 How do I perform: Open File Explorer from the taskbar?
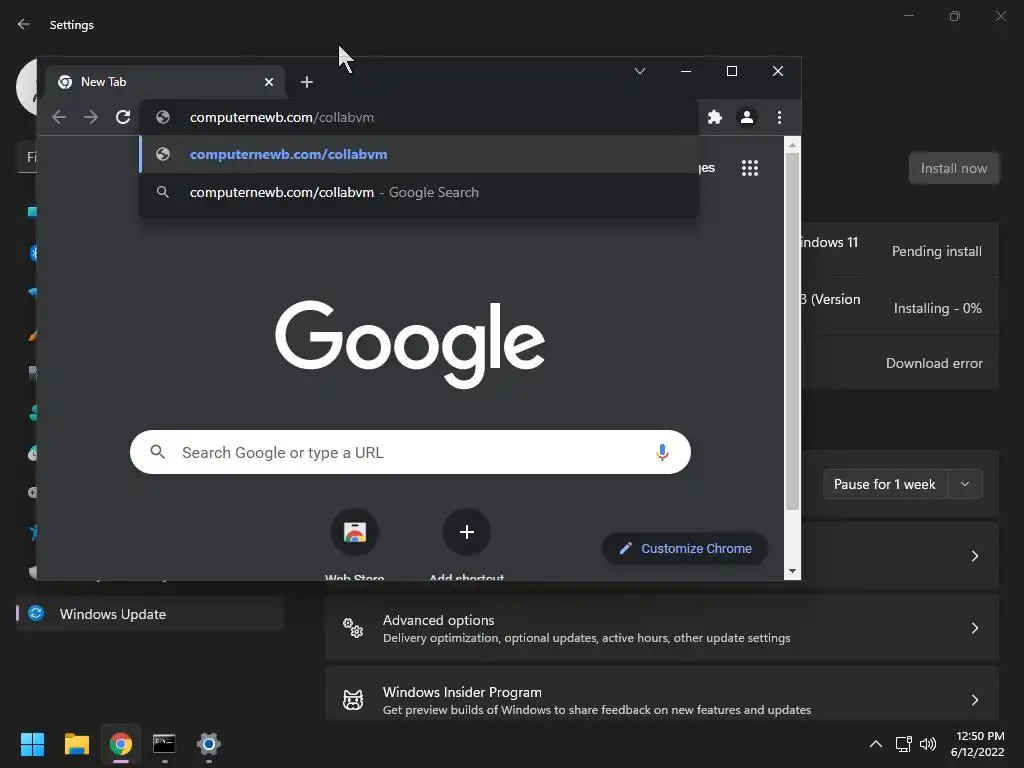click(x=76, y=744)
